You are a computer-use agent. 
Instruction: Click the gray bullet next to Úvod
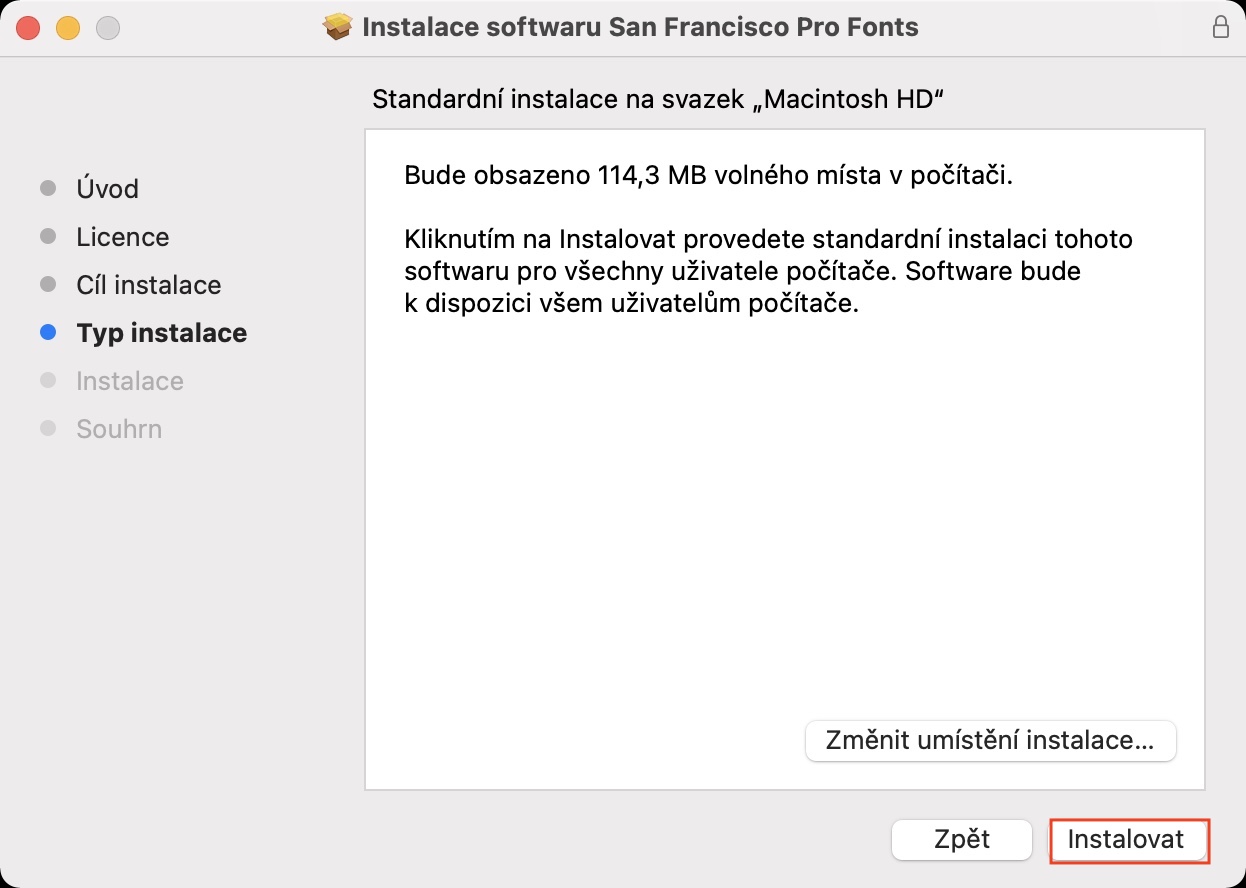click(48, 189)
